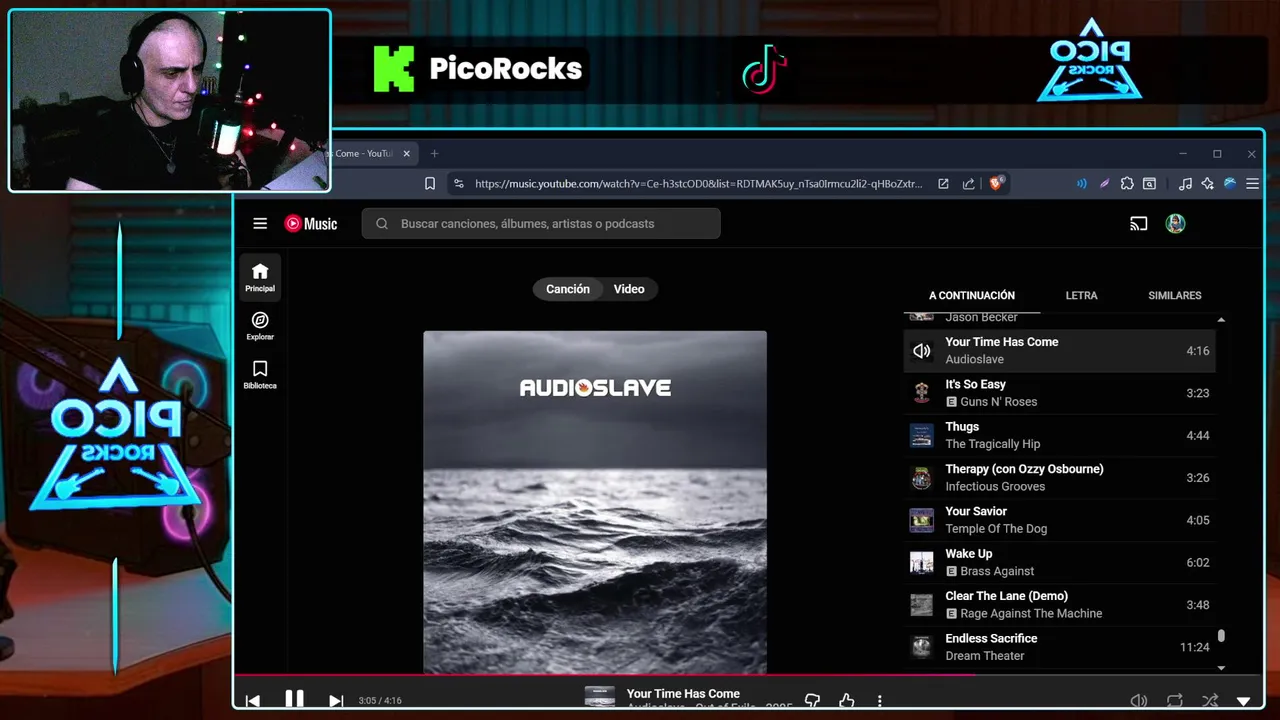Screen dimensions: 1280x720
Task: Click the queue scrollbar down arrow
Action: tap(1221, 667)
